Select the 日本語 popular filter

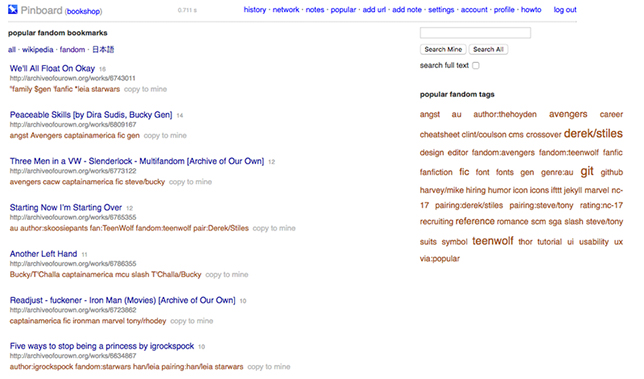[x=103, y=50]
